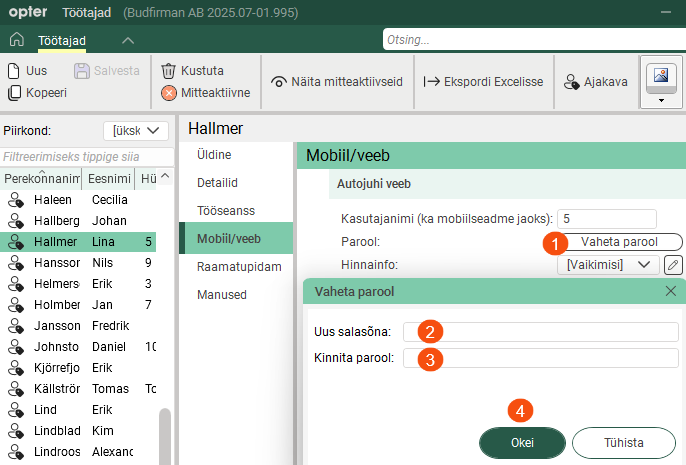Confirm with the Okei button
Viewport: 686px width, 465px height.
click(522, 442)
